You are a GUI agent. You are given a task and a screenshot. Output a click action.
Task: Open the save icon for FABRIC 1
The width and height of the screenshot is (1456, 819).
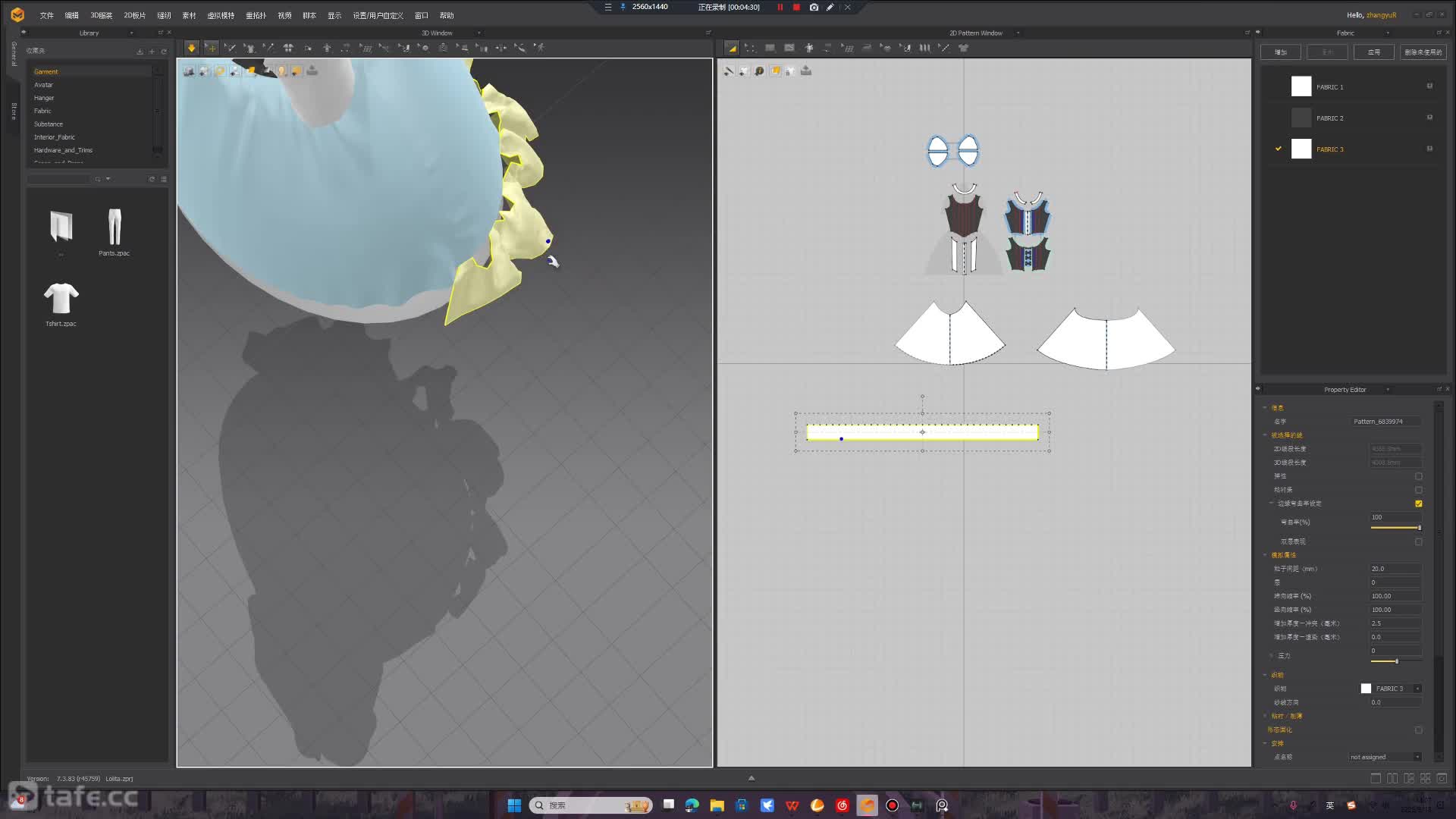(x=1429, y=86)
